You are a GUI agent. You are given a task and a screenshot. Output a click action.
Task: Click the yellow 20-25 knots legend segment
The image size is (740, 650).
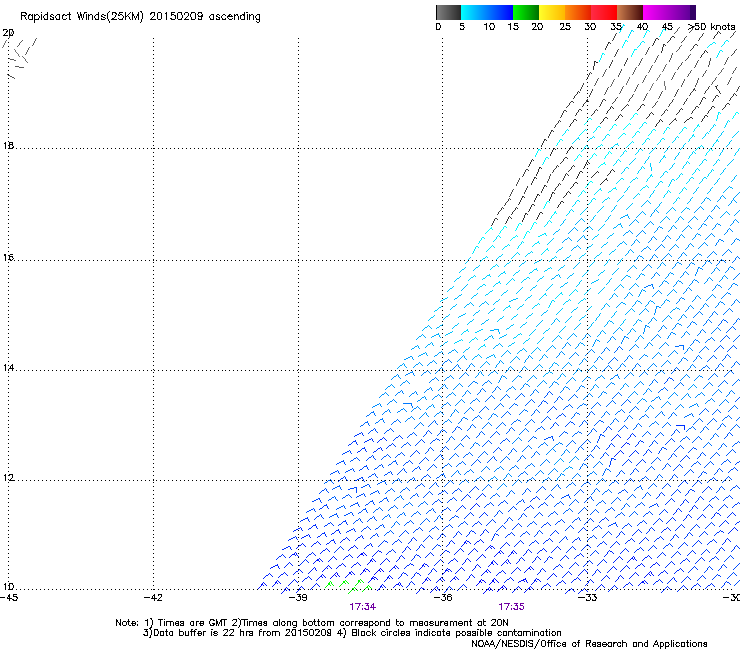click(552, 12)
